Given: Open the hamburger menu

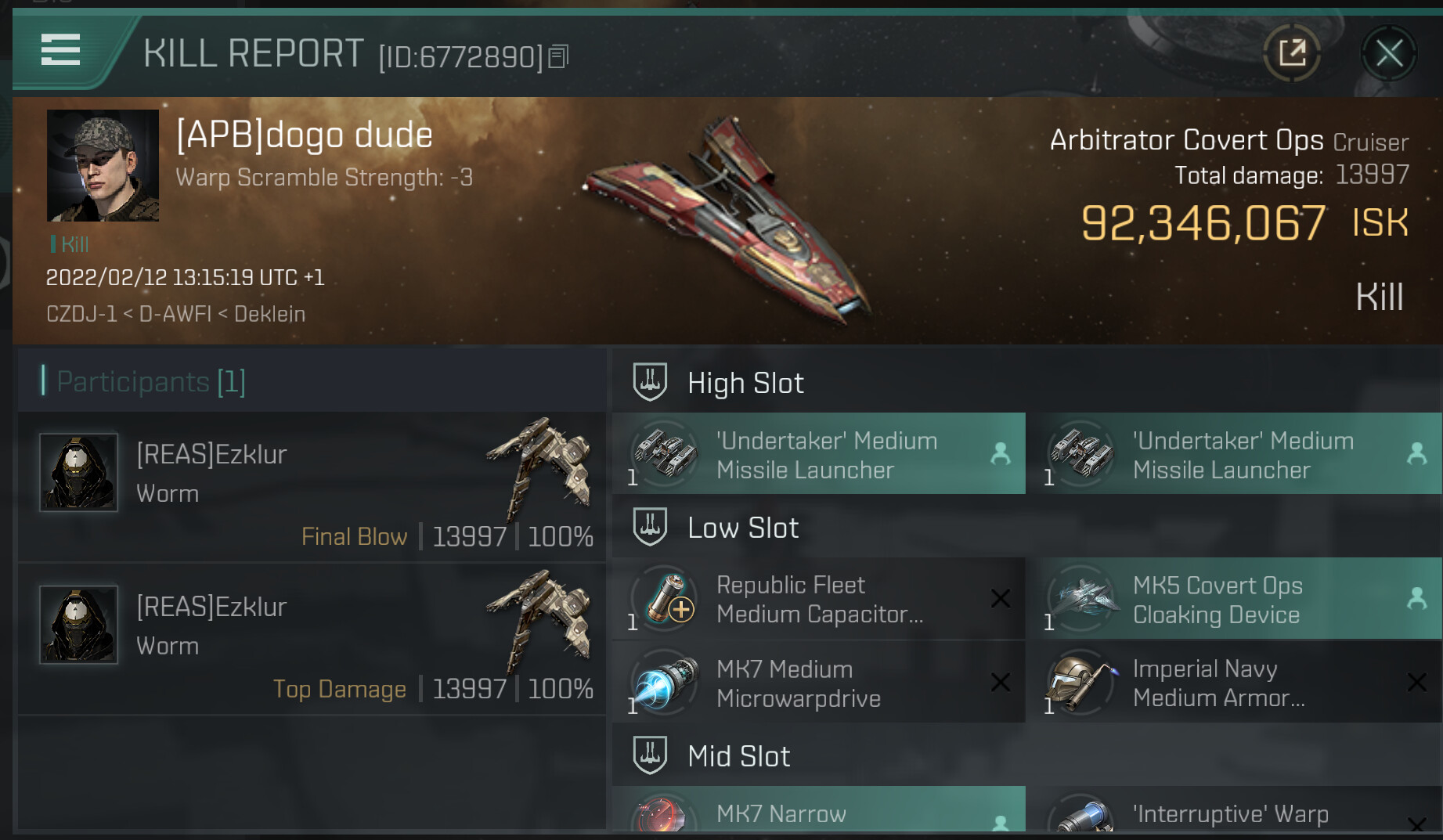Looking at the screenshot, I should pos(60,50).
